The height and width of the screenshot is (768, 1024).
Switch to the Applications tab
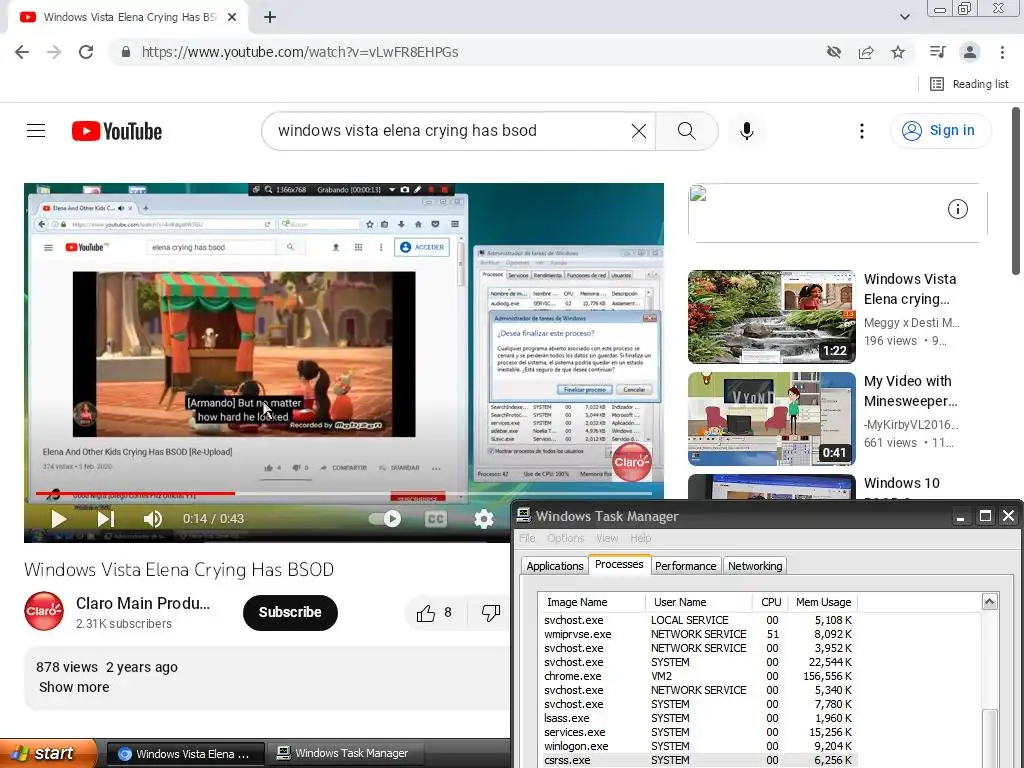tap(554, 566)
